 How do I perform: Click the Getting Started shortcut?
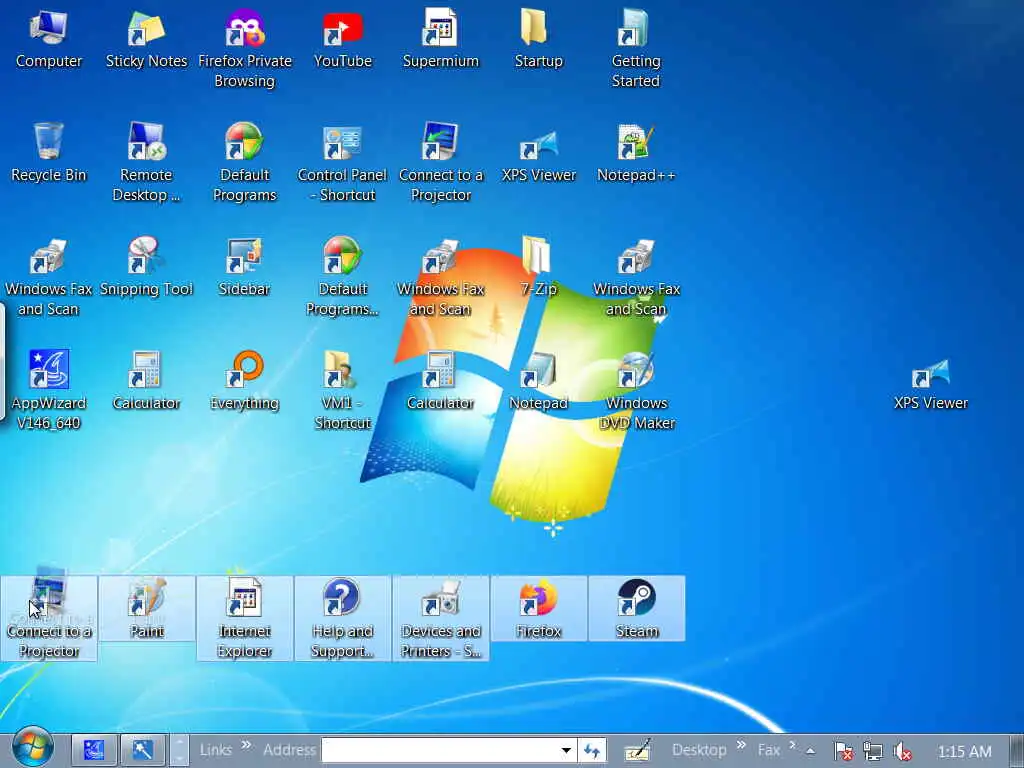[636, 49]
